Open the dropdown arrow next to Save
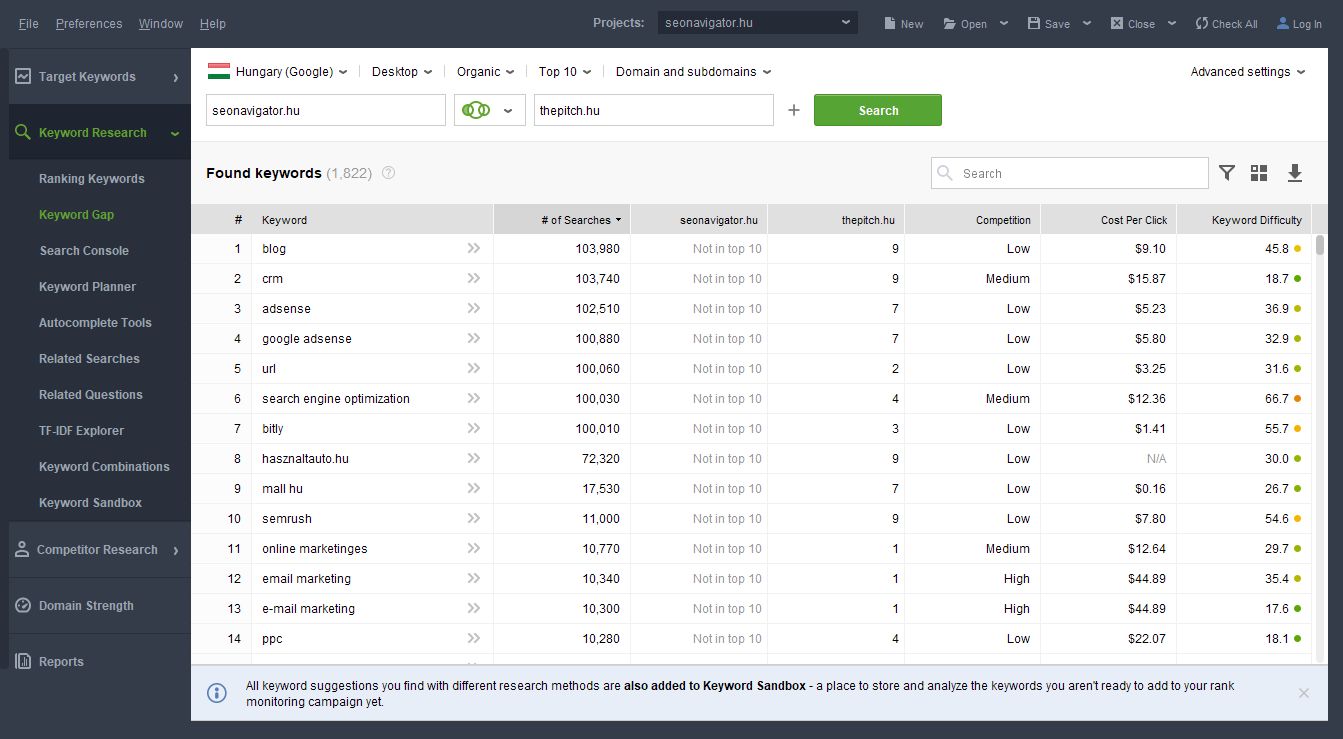The width and height of the screenshot is (1343, 739). 1087,23
